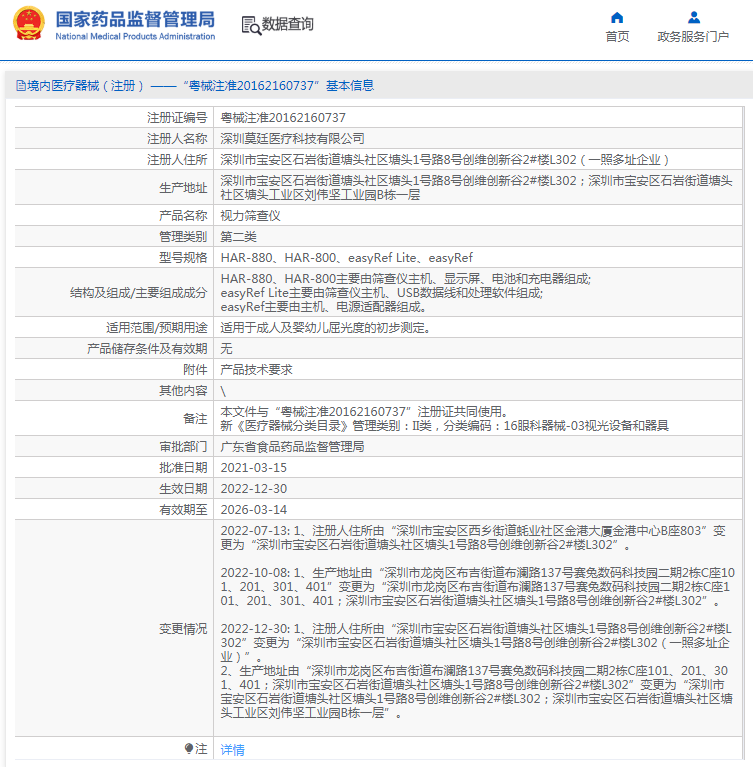Screen dimensions: 753x767
Task: Click the 2022-07-13 change record entry
Action: (473, 538)
